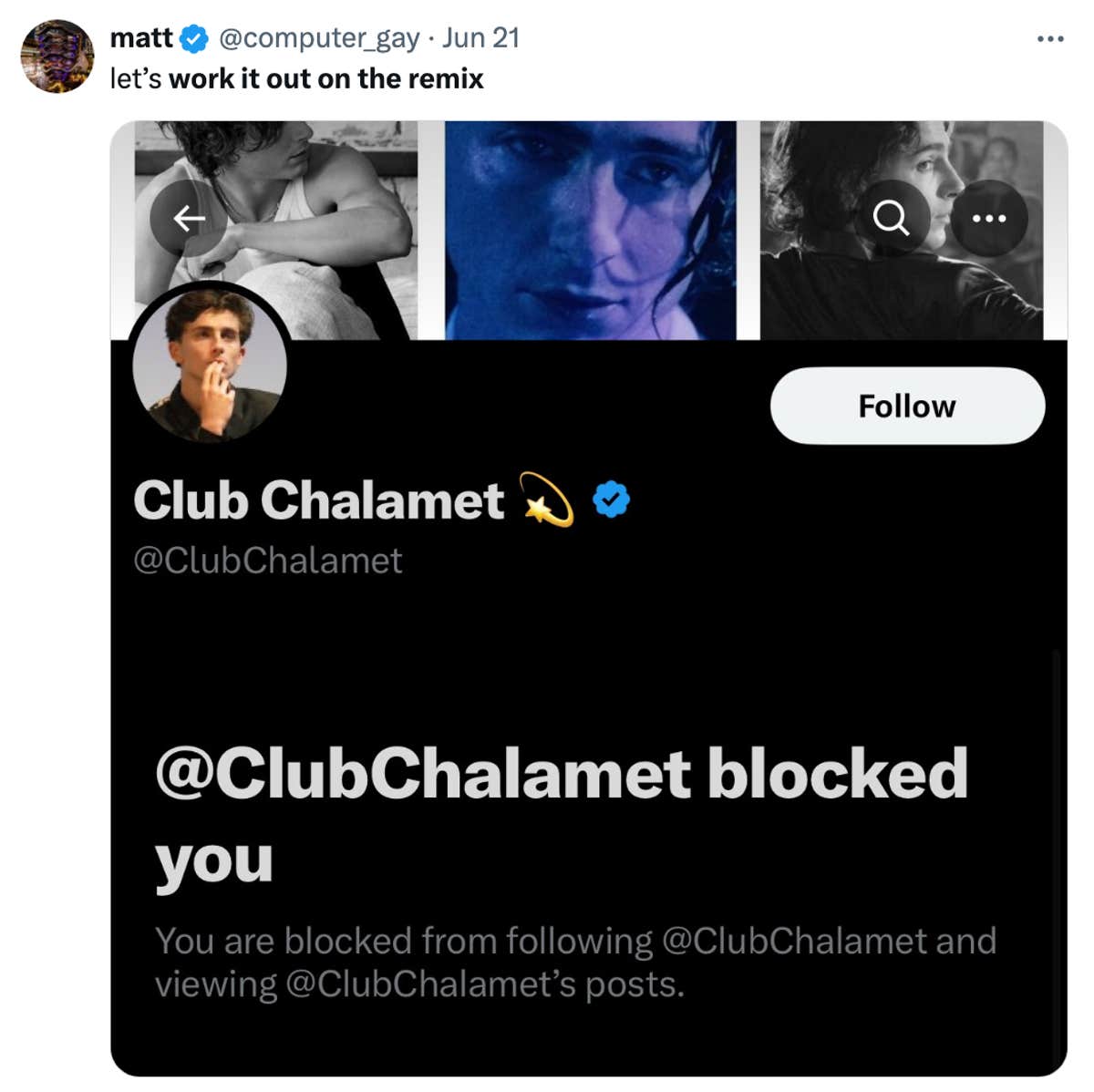Click the verified badge next to matt

(x=193, y=38)
